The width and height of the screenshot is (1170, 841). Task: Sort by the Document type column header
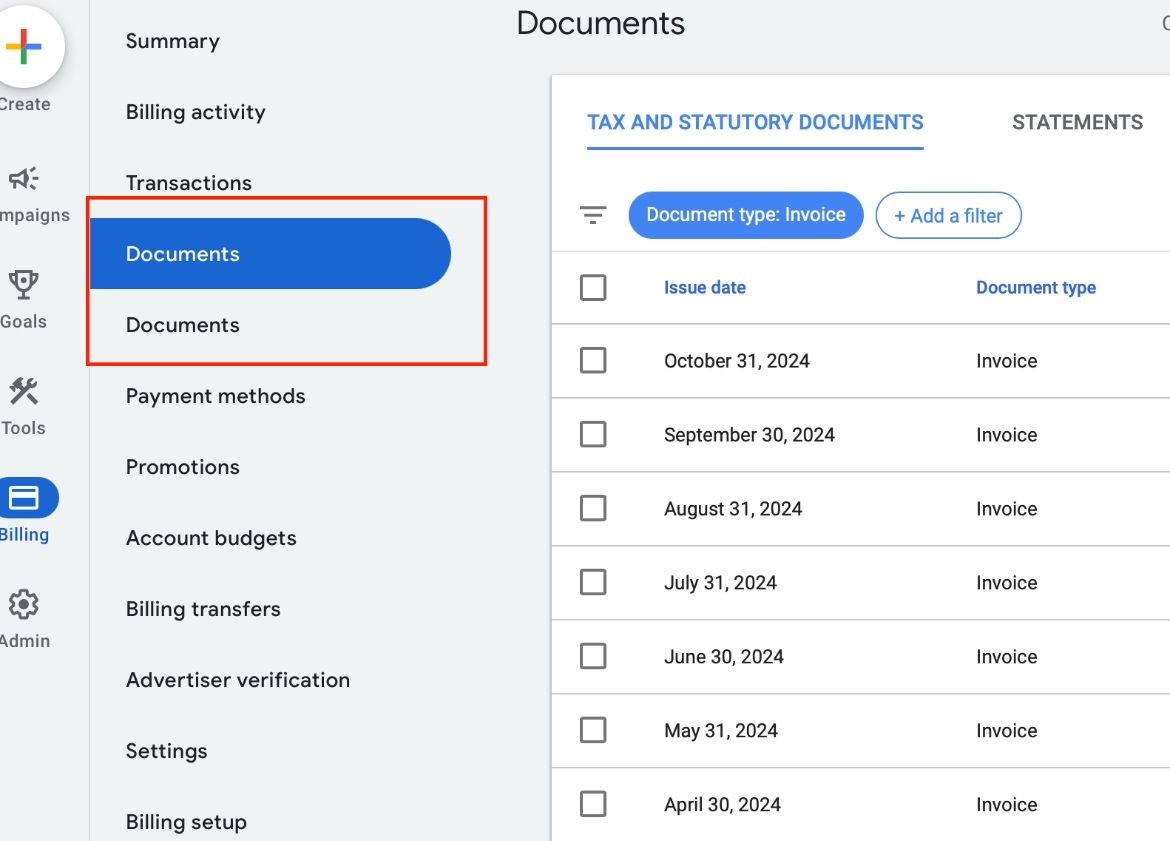tap(1036, 287)
